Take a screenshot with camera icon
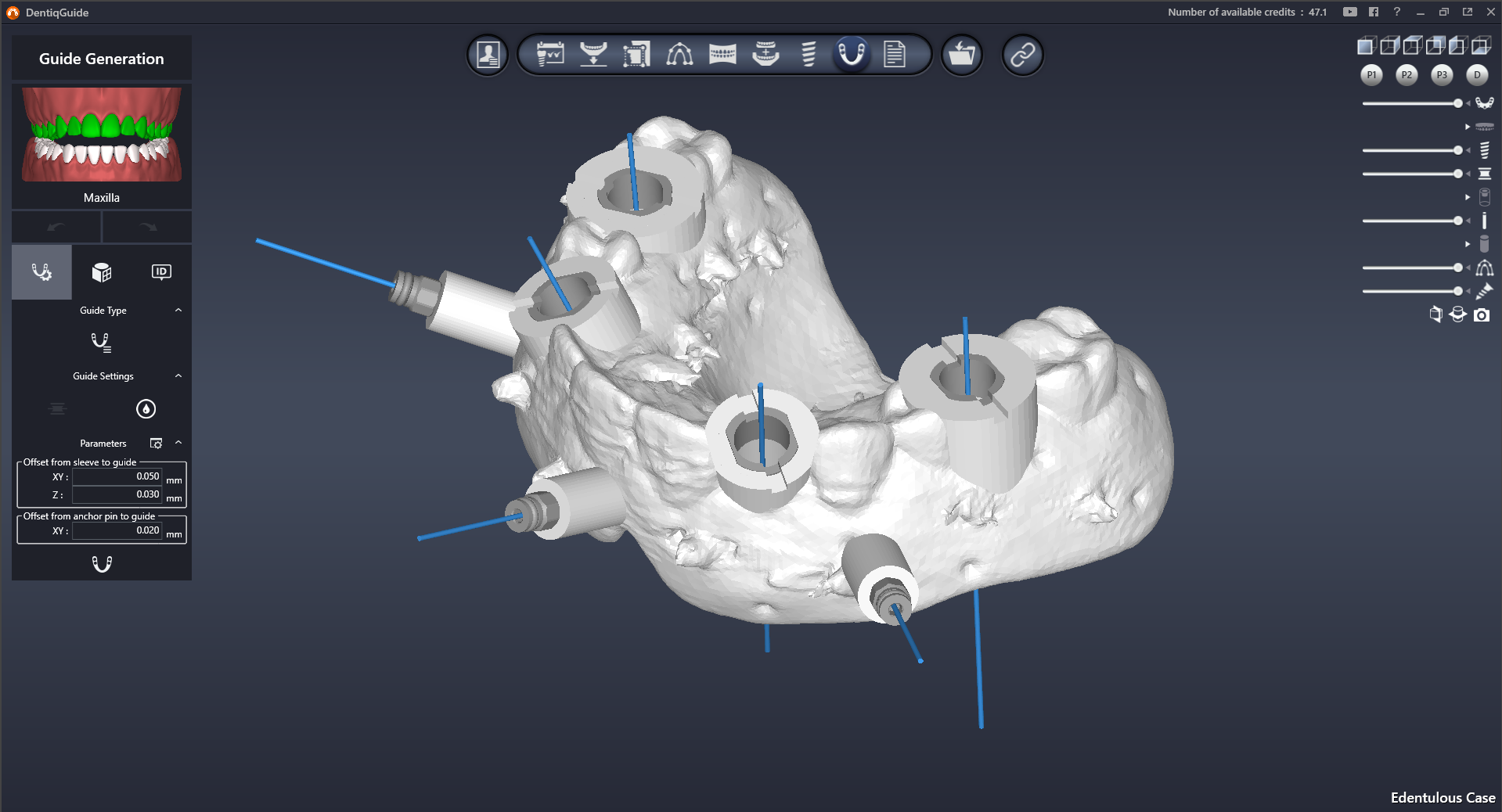 (x=1482, y=315)
